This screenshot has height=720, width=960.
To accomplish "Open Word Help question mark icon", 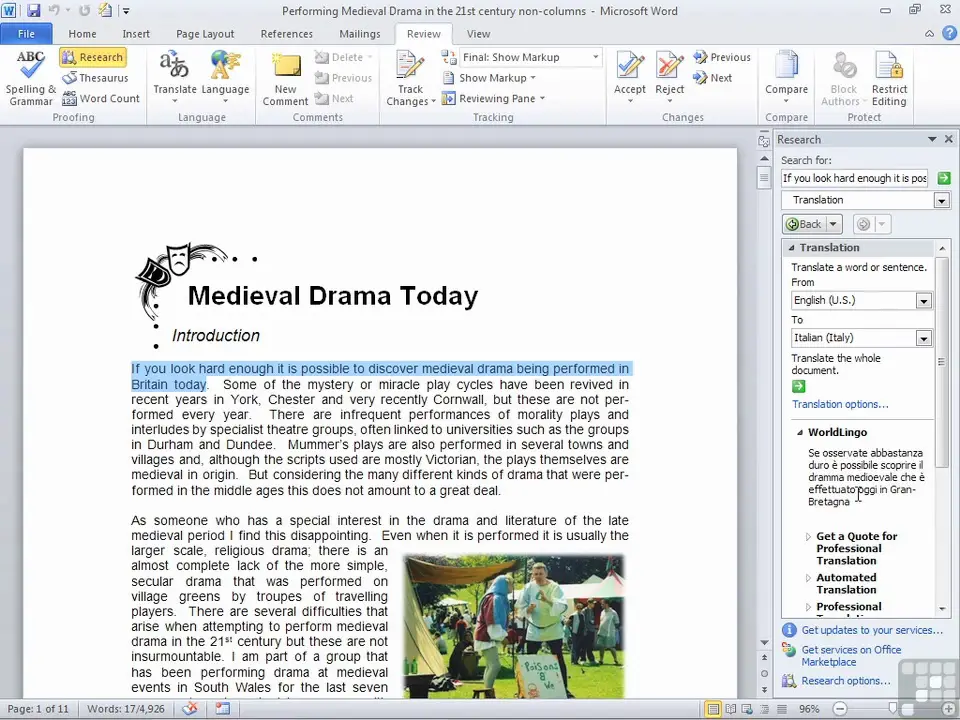I will click(950, 33).
